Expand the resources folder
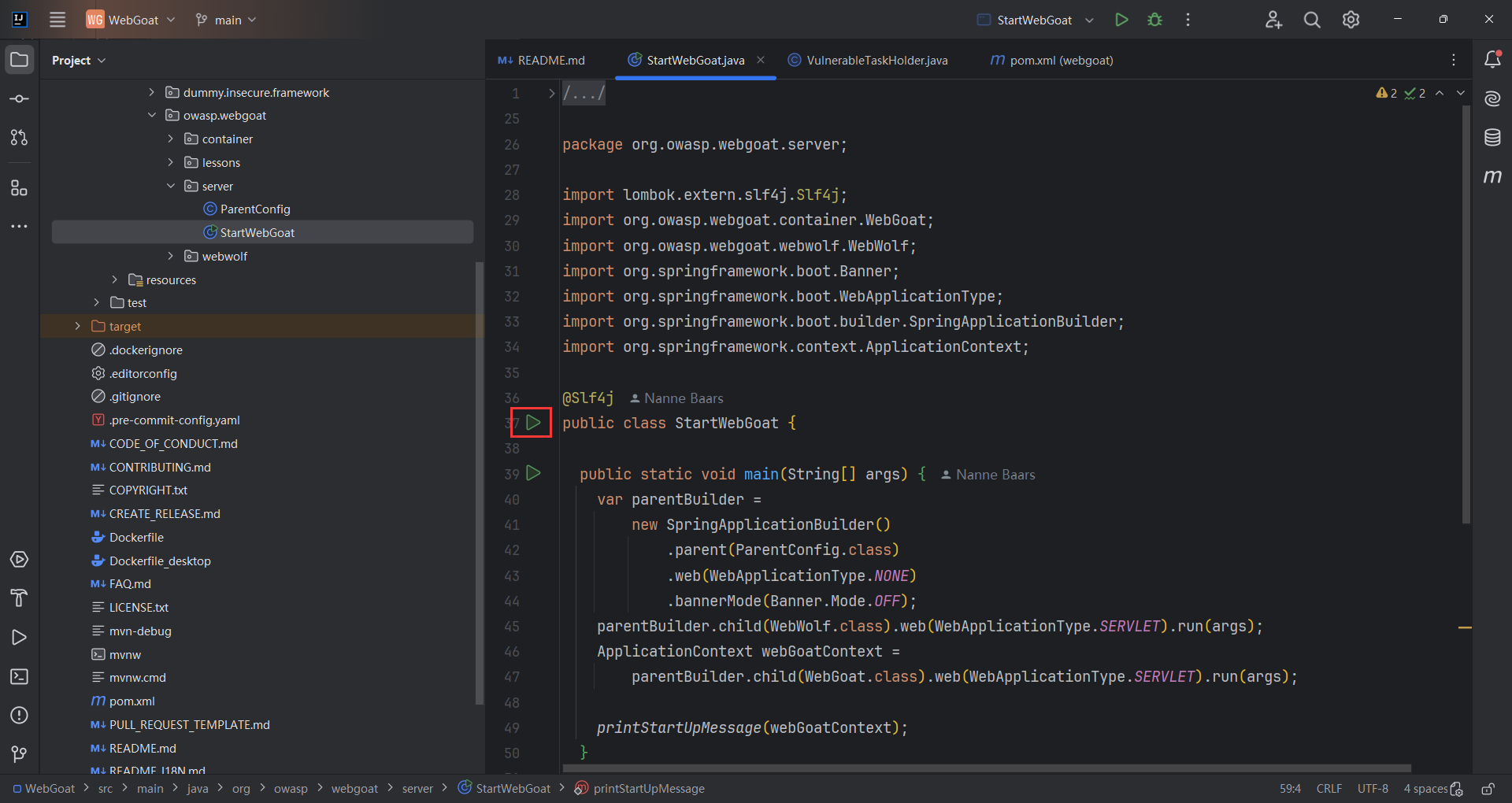 [115, 280]
